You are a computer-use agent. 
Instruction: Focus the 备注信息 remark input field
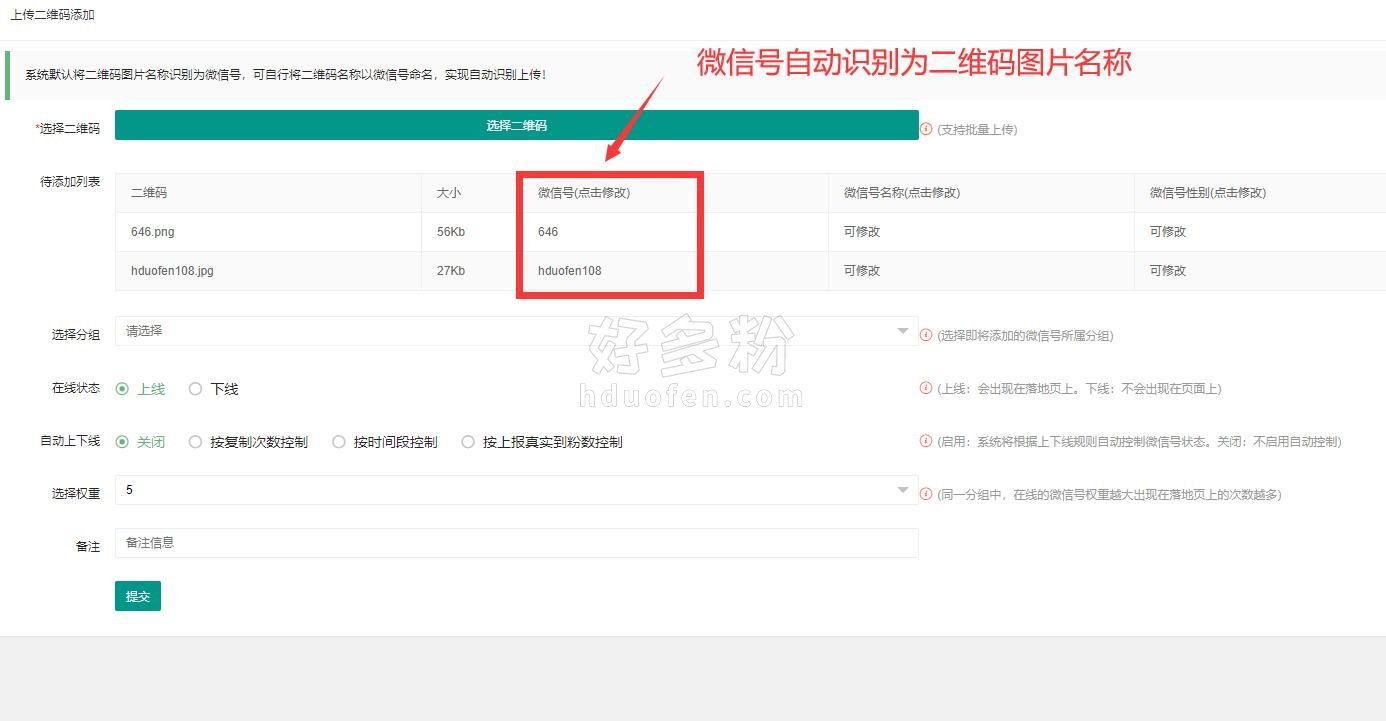516,543
